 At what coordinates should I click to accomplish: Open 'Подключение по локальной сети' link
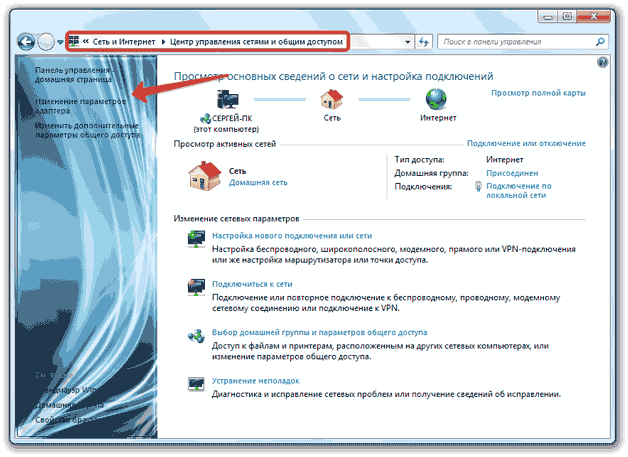519,191
